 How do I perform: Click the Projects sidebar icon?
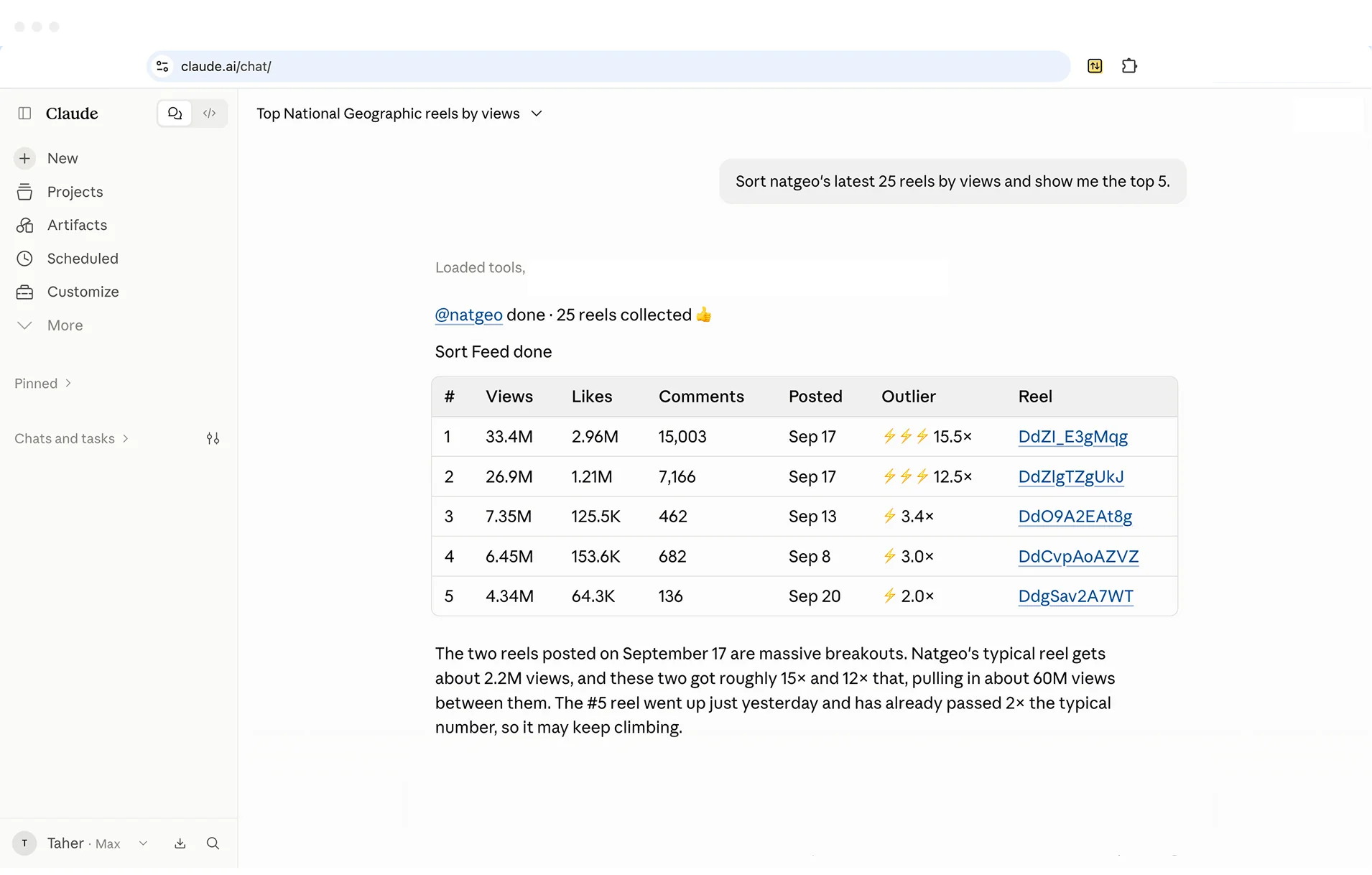pyautogui.click(x=24, y=192)
